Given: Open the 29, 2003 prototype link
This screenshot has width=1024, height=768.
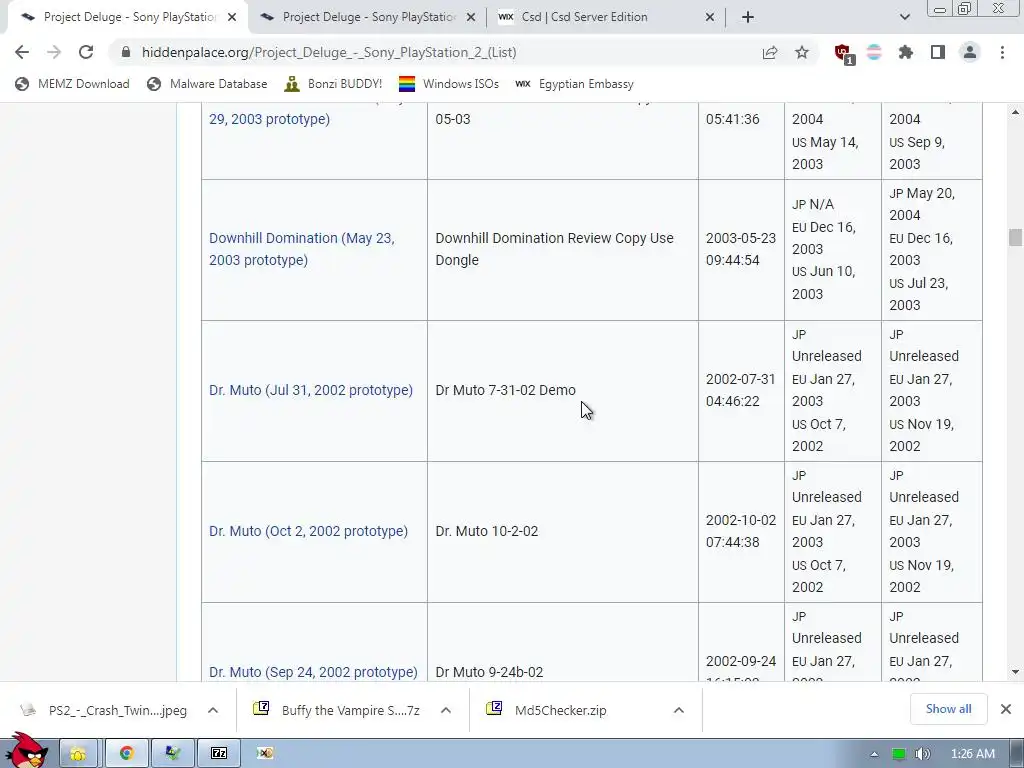Looking at the screenshot, I should (269, 120).
